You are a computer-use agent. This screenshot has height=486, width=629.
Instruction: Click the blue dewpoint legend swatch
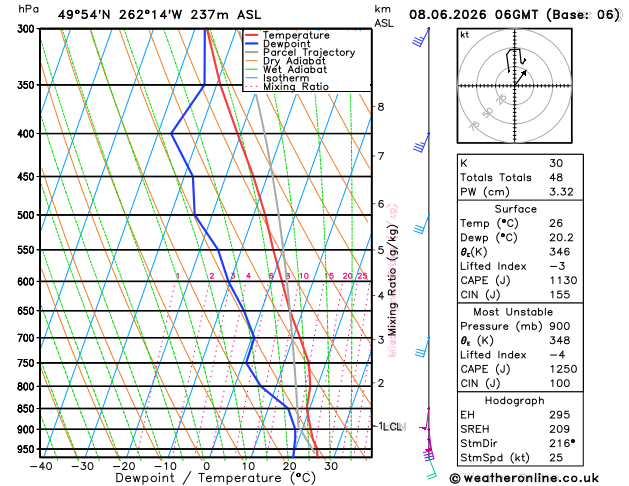(252, 43)
